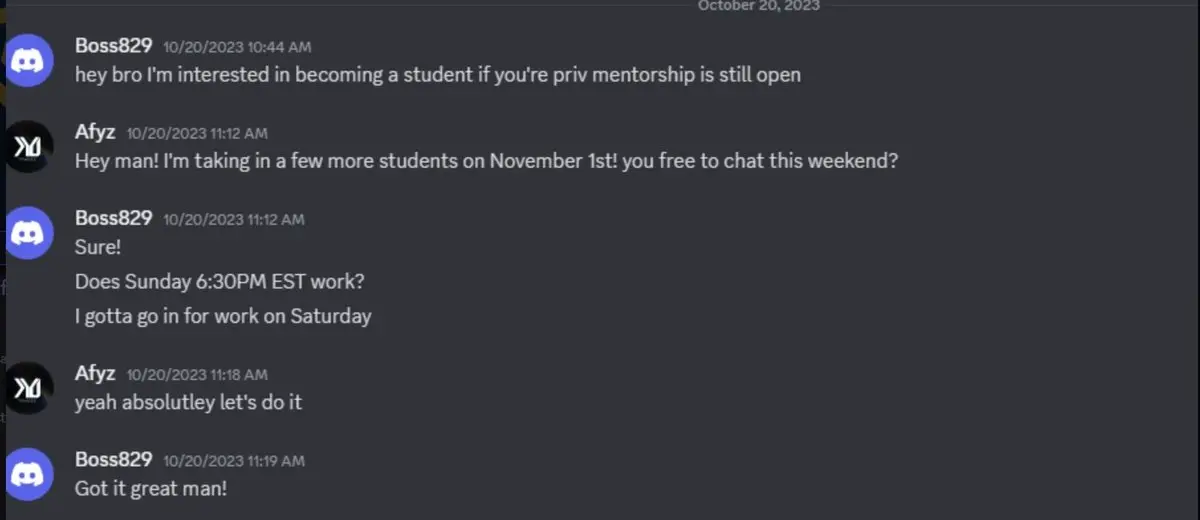Image resolution: width=1200 pixels, height=520 pixels.
Task: Click the 10/20/2023 11:19 AM timestamp
Action: [234, 461]
